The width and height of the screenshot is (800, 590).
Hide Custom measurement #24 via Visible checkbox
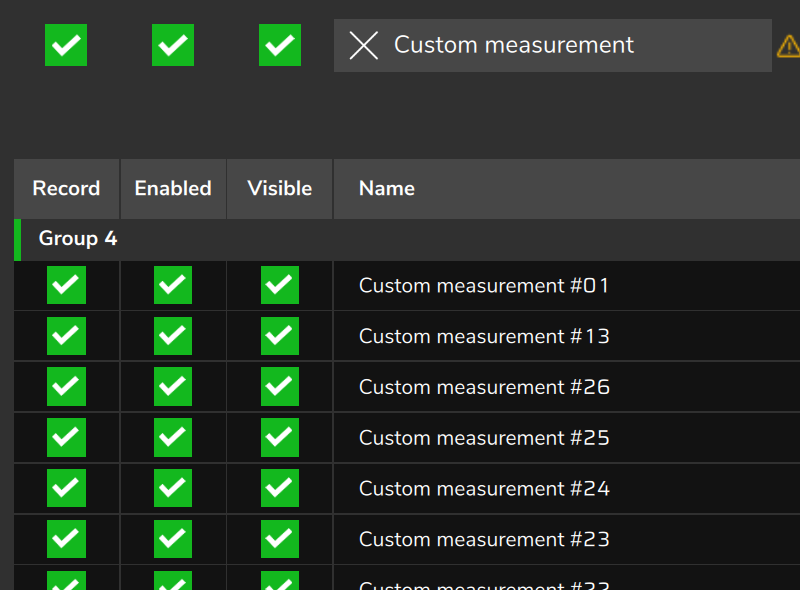(x=280, y=488)
